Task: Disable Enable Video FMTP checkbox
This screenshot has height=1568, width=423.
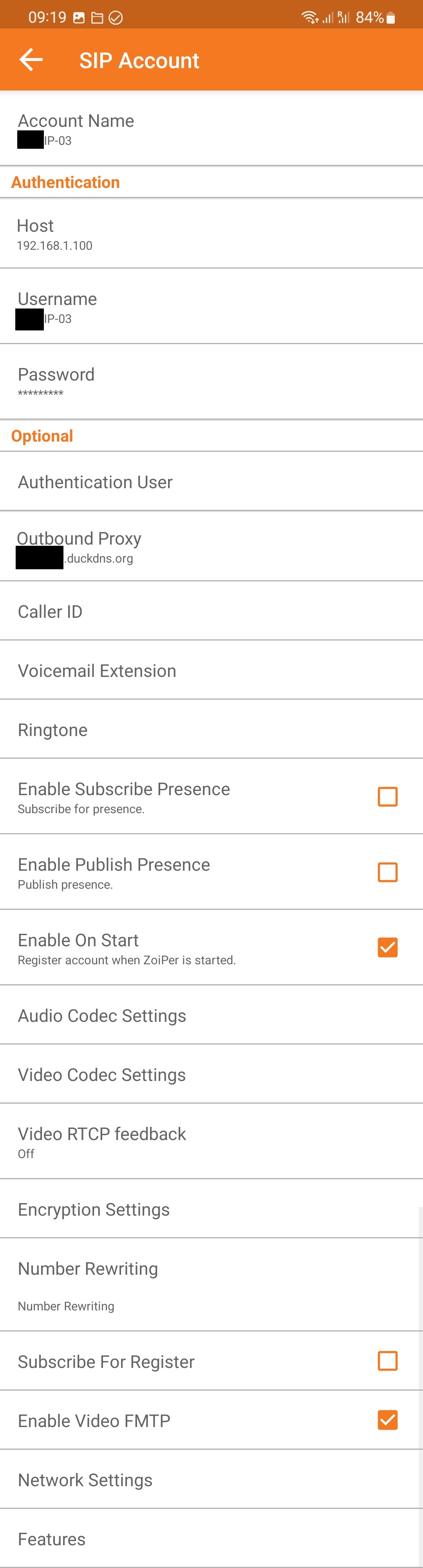Action: (x=388, y=1420)
